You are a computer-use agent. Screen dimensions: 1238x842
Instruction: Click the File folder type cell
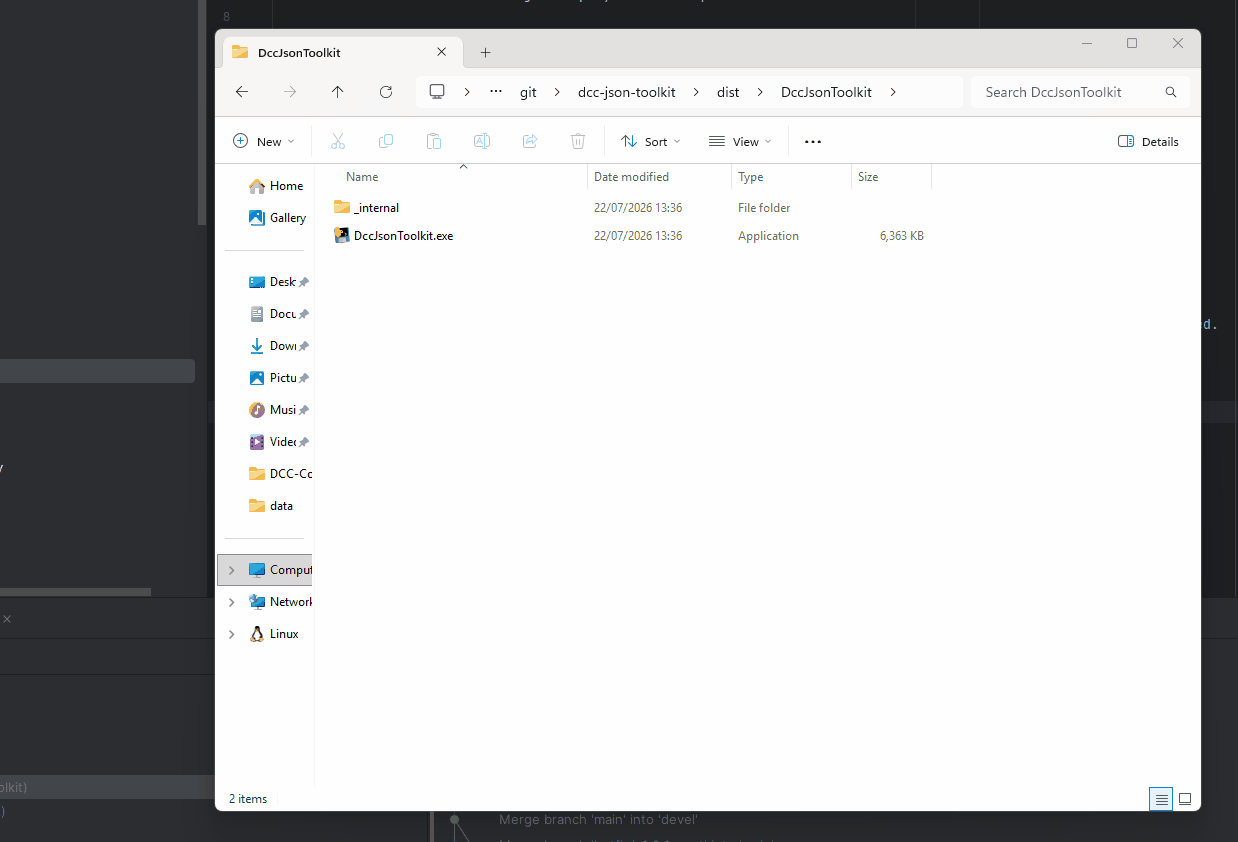click(764, 208)
